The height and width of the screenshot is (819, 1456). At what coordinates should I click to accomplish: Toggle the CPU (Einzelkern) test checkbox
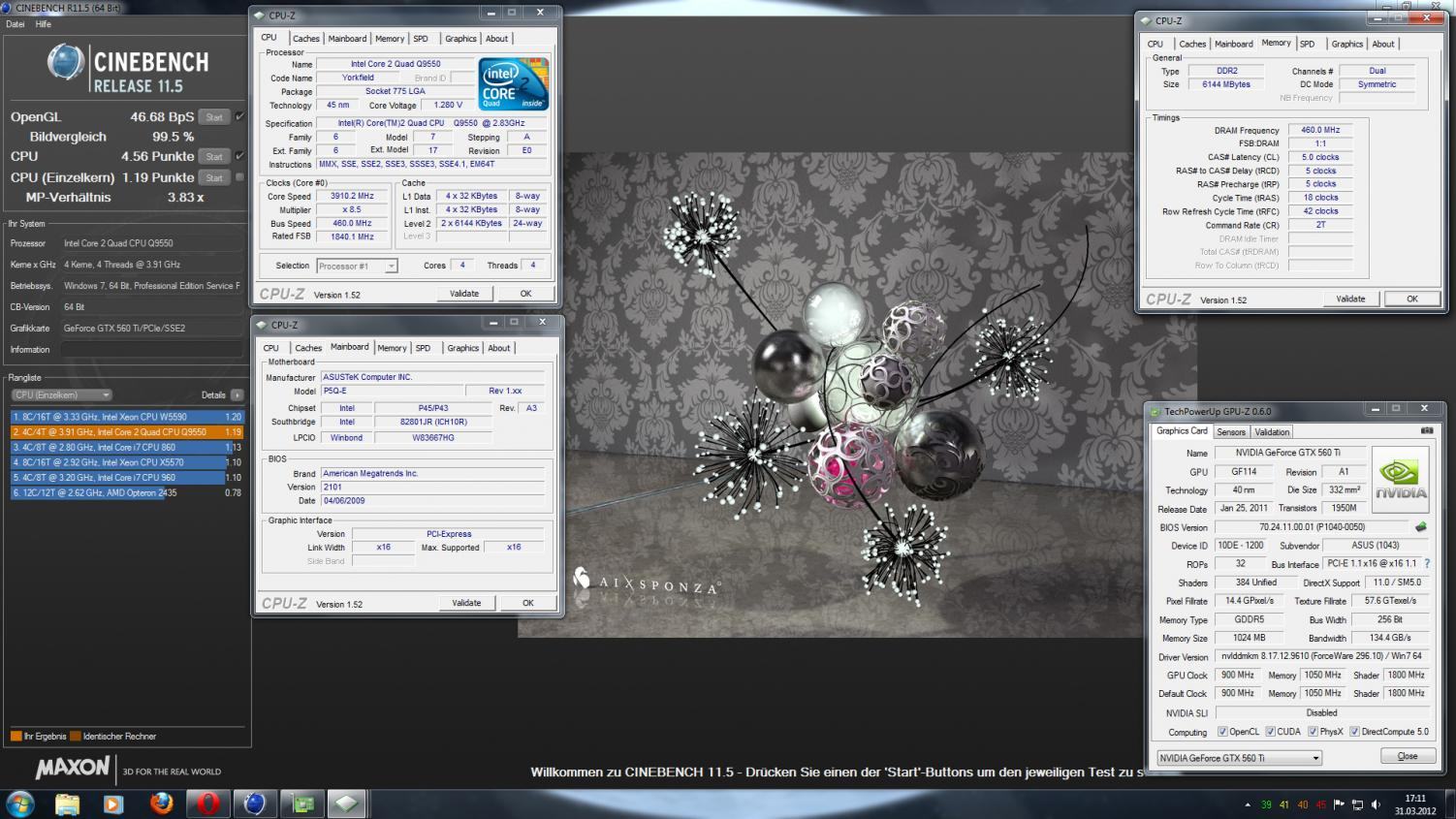pos(239,177)
